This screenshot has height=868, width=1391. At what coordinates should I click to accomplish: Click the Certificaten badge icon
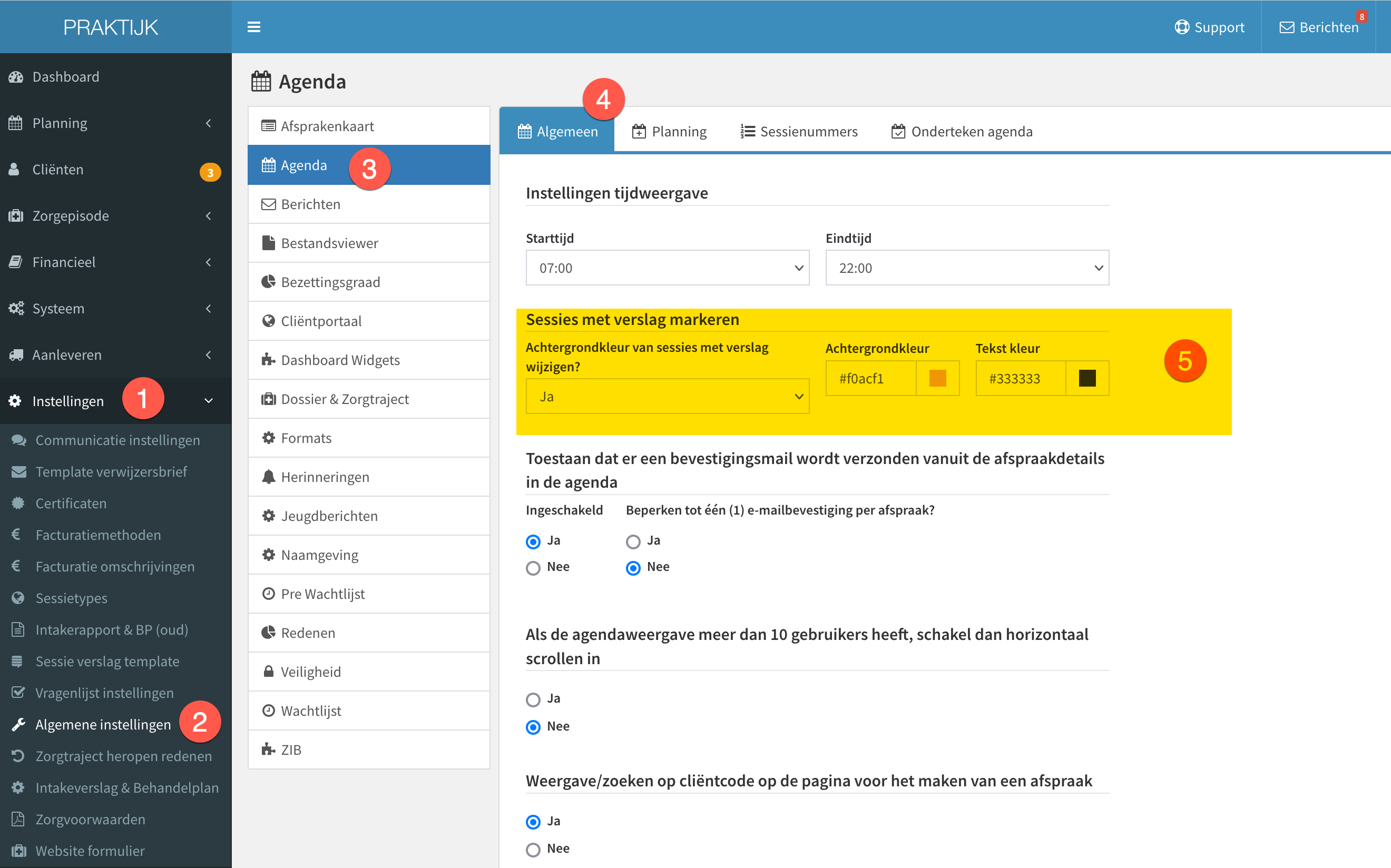coord(18,504)
